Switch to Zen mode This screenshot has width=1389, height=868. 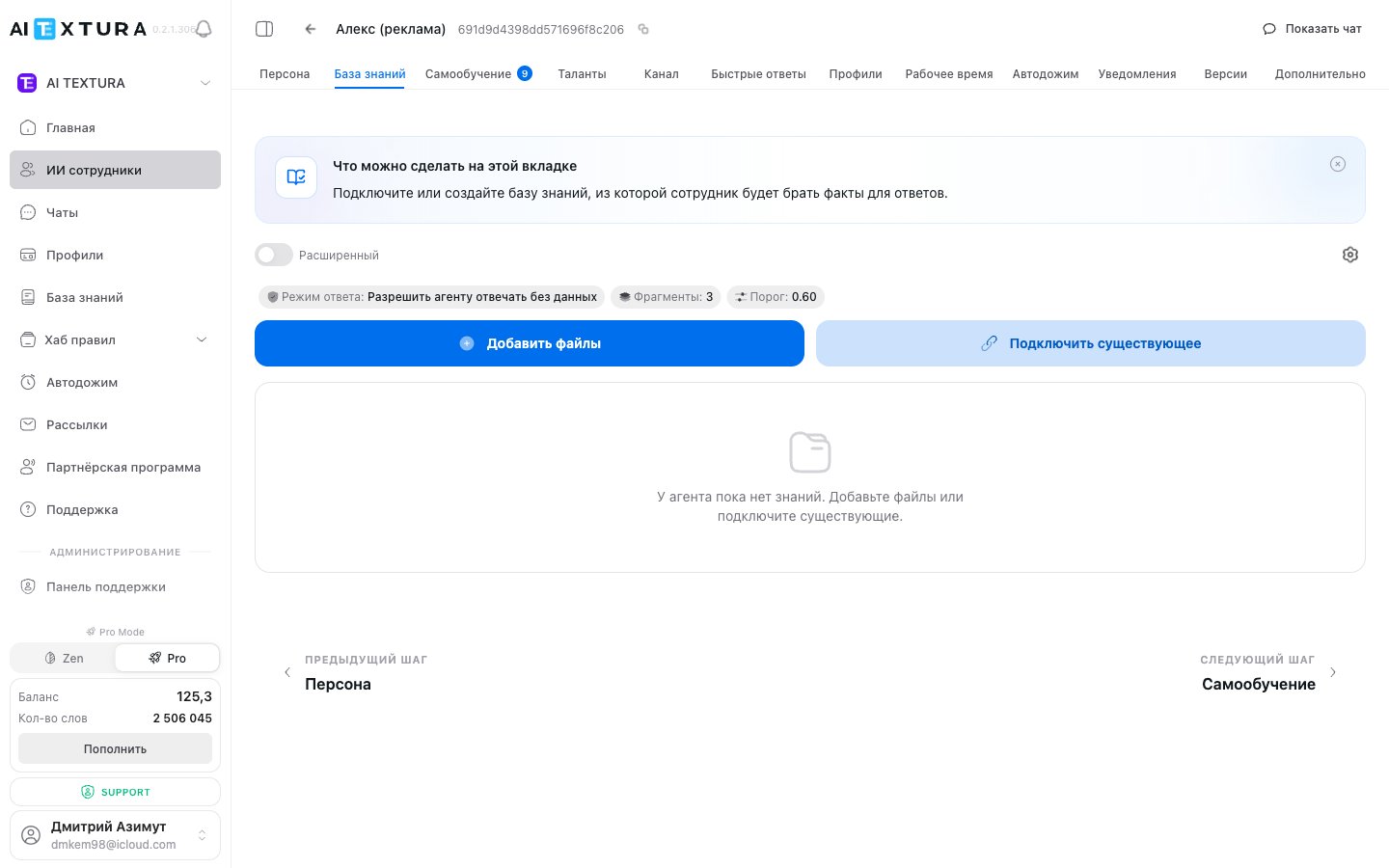point(63,658)
